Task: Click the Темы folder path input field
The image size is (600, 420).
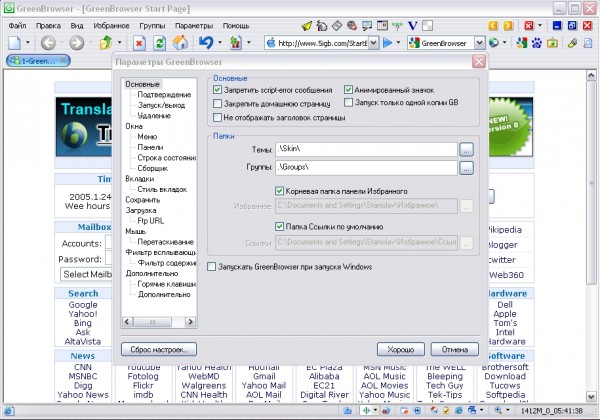Action: (x=366, y=149)
